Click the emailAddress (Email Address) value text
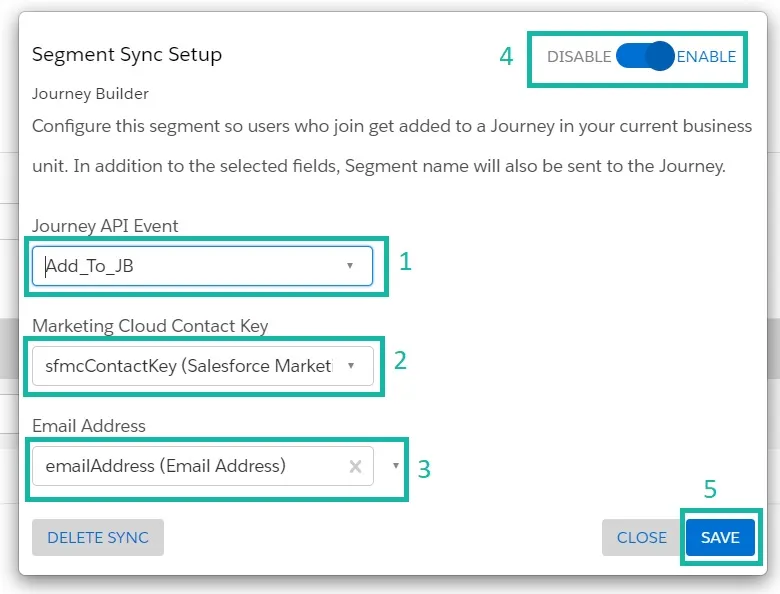780x594 pixels. [x=165, y=466]
